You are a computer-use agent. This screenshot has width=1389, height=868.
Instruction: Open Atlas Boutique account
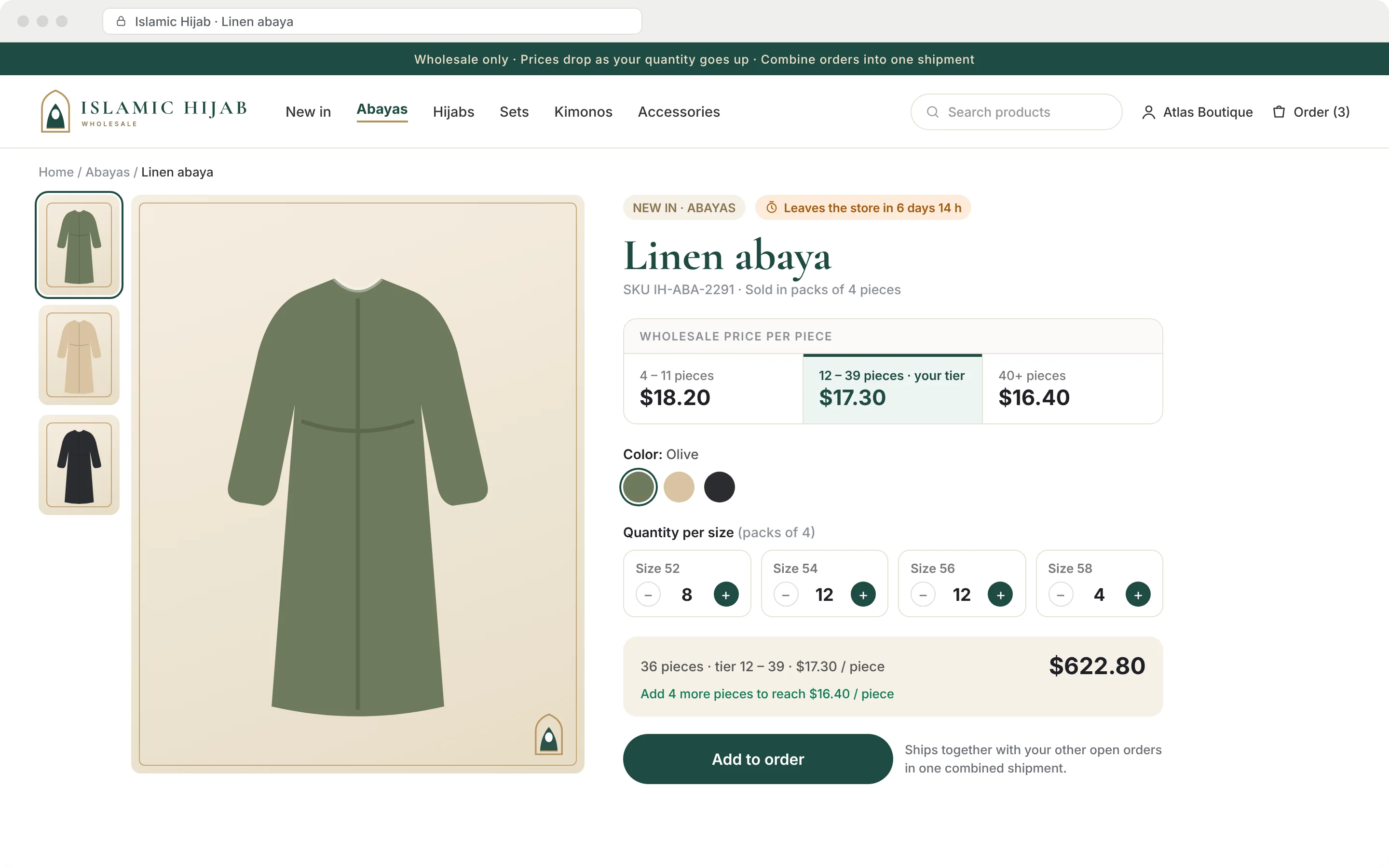click(1197, 112)
